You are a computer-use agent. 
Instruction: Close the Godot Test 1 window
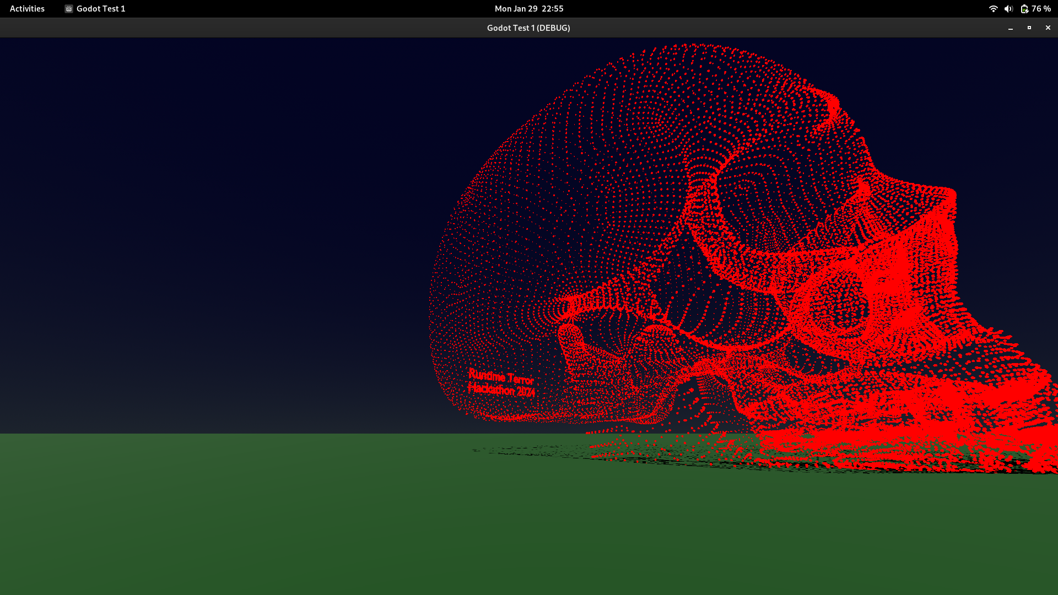pyautogui.click(x=1048, y=28)
